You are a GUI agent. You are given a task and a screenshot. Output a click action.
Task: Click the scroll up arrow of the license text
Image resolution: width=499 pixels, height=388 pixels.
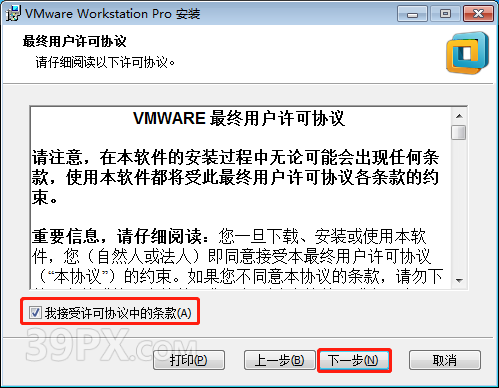(x=459, y=116)
